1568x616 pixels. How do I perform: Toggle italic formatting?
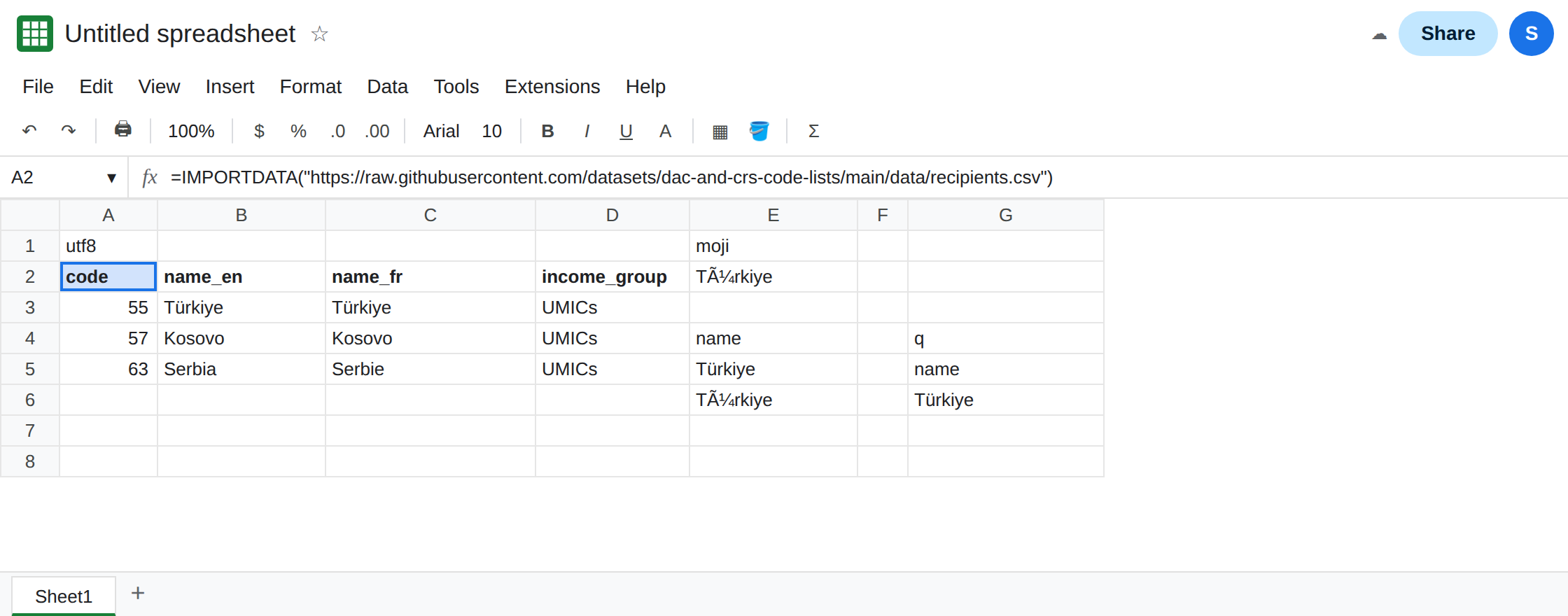[587, 131]
